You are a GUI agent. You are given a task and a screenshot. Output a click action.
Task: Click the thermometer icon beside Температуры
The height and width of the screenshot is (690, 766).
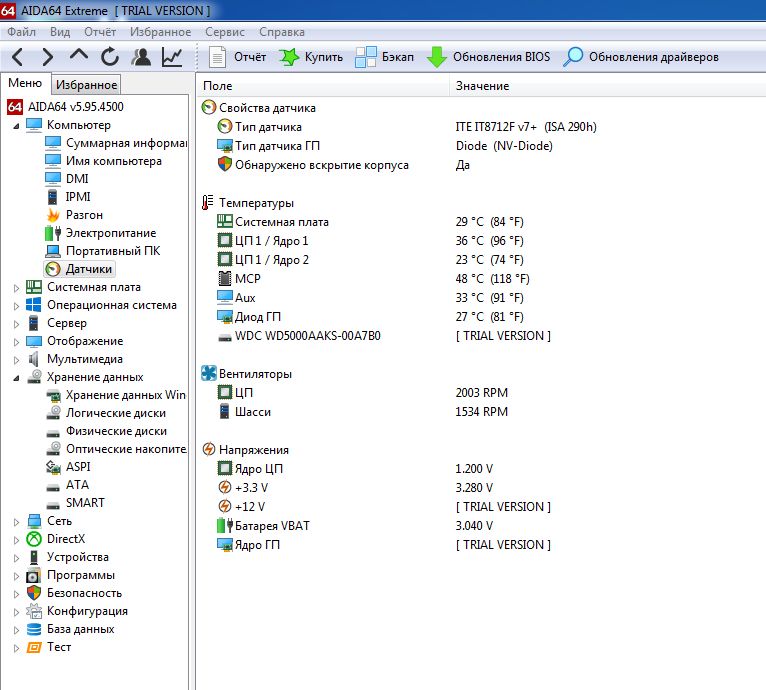(208, 203)
